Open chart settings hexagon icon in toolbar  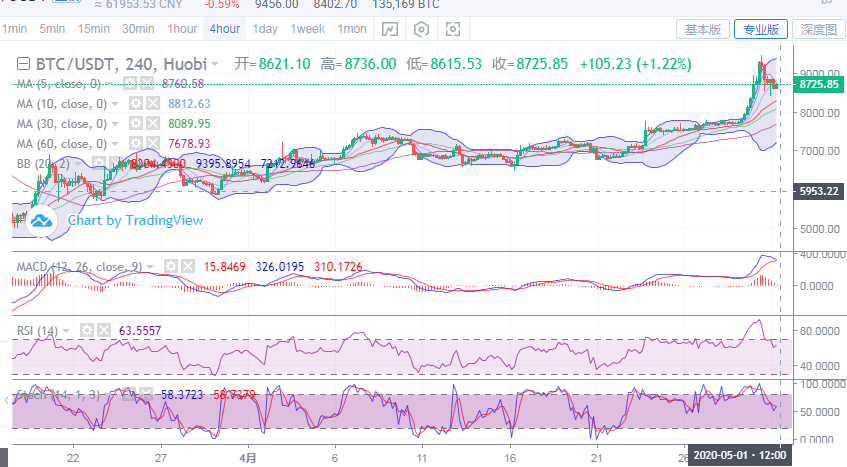pyautogui.click(x=421, y=29)
